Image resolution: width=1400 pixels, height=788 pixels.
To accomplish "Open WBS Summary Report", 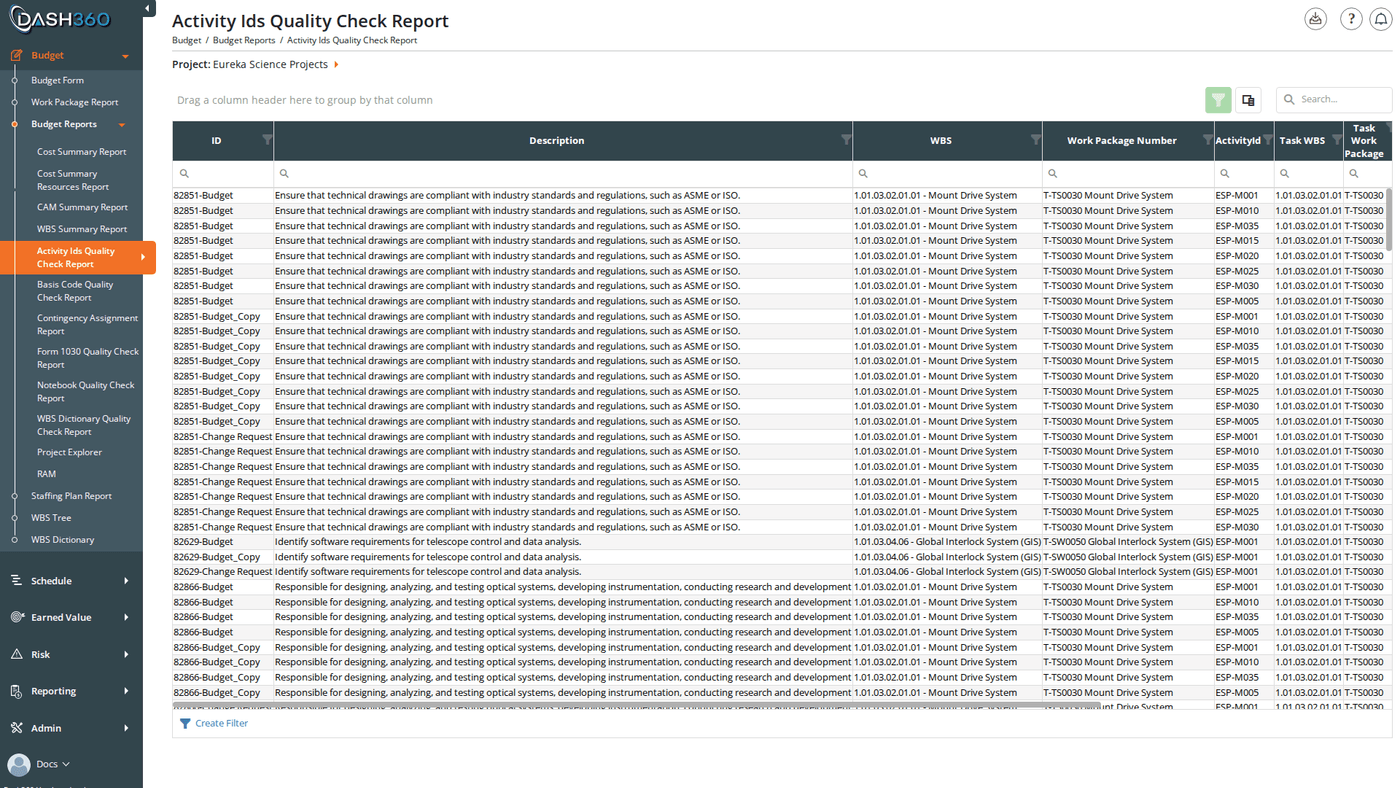I will click(82, 229).
